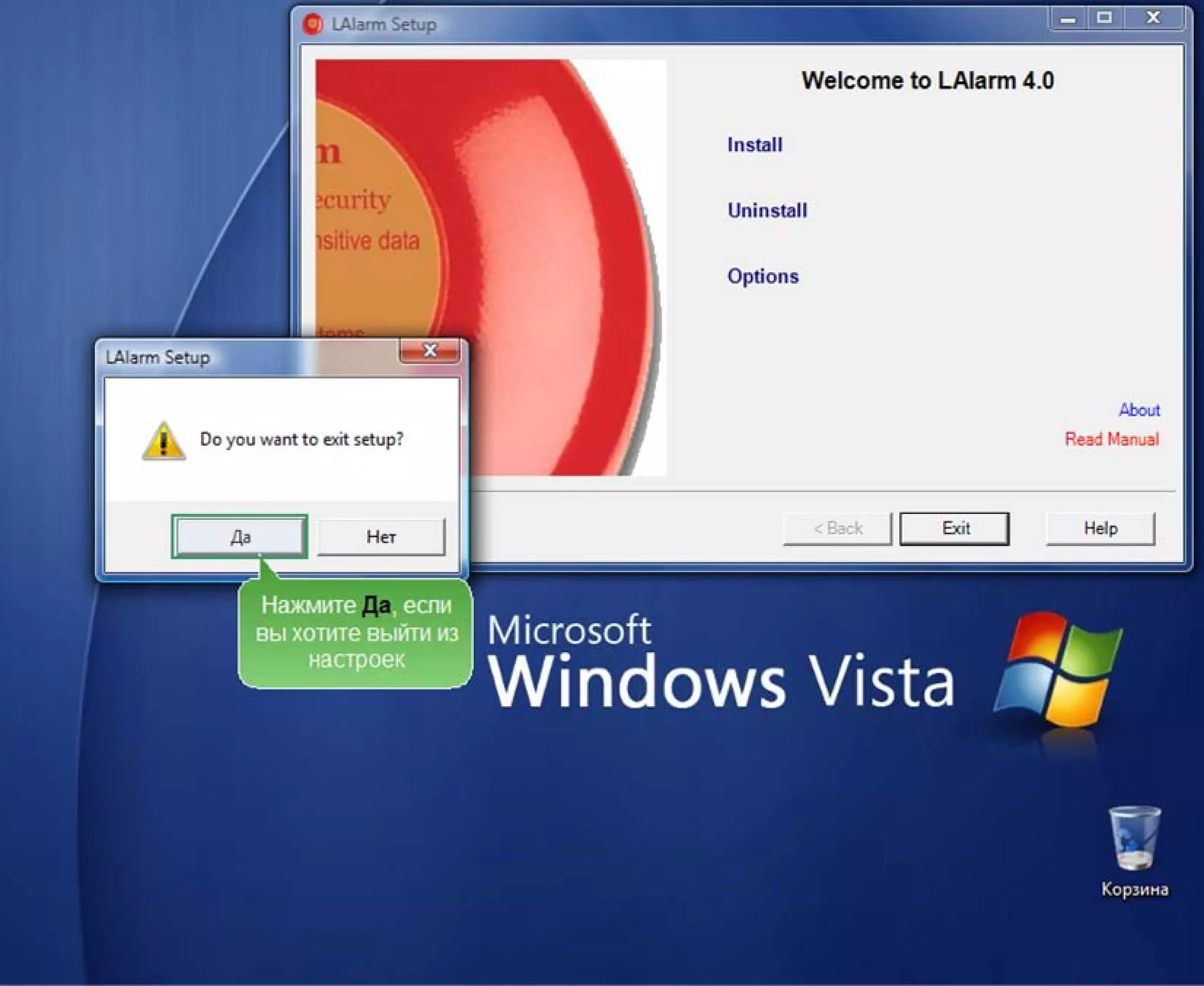Open the Read Manual link
Image resolution: width=1204 pixels, height=986 pixels.
(1111, 439)
